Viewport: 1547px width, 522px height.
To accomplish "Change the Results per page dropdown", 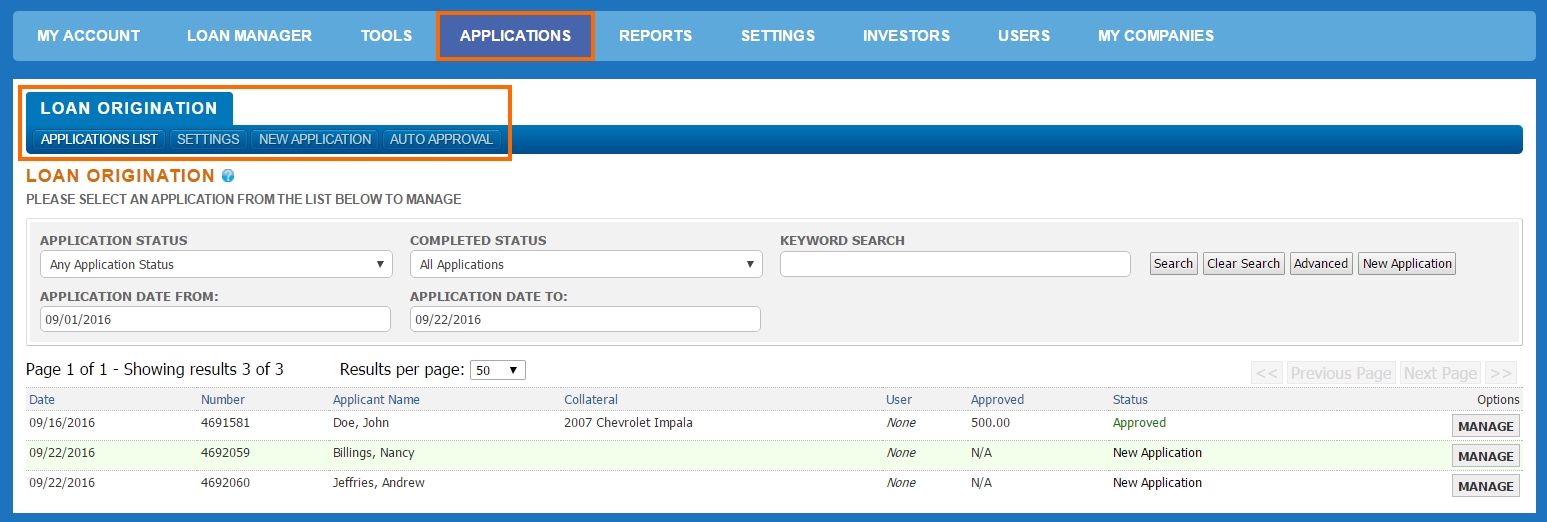I will pos(498,370).
